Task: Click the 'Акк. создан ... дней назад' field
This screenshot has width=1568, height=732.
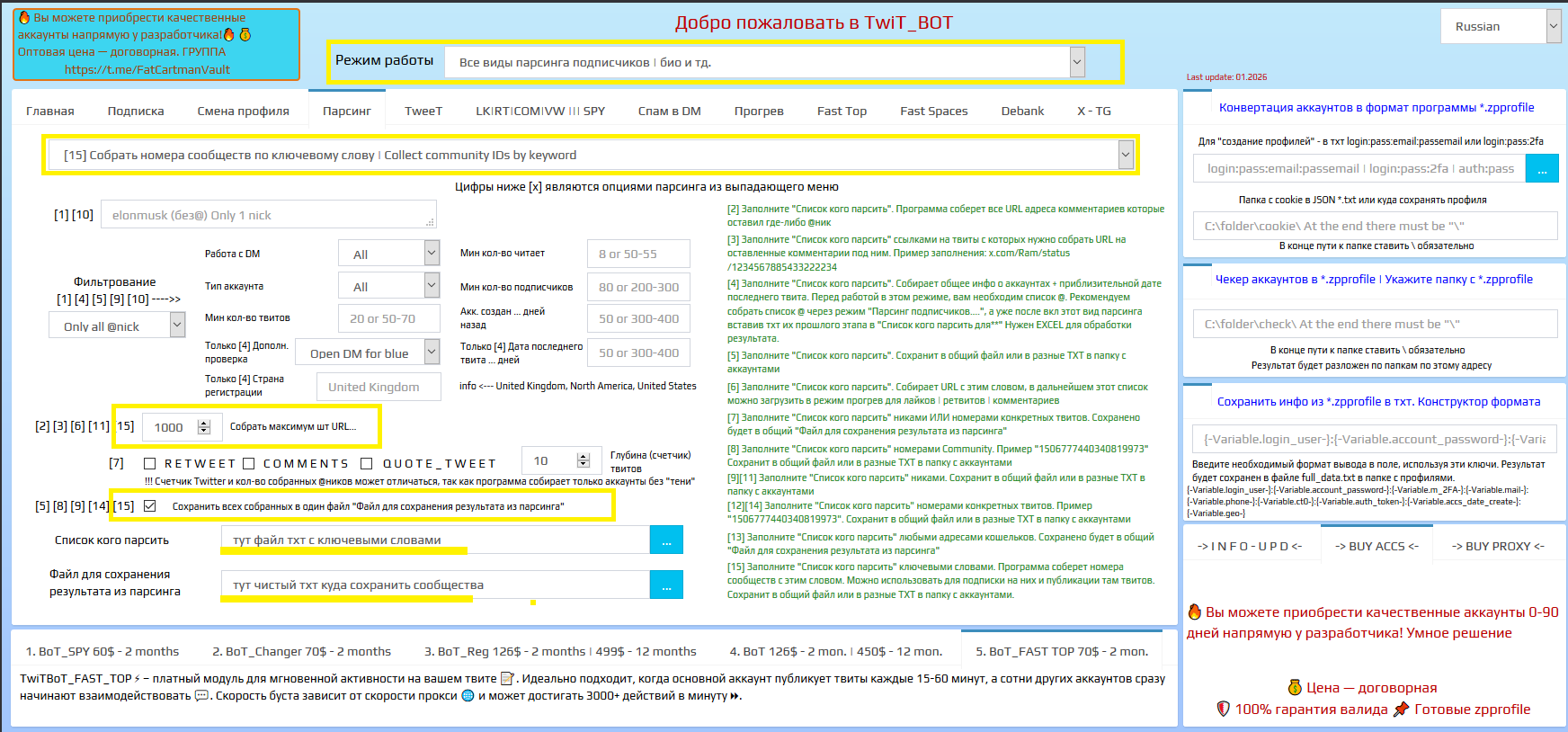Action: pyautogui.click(x=638, y=318)
